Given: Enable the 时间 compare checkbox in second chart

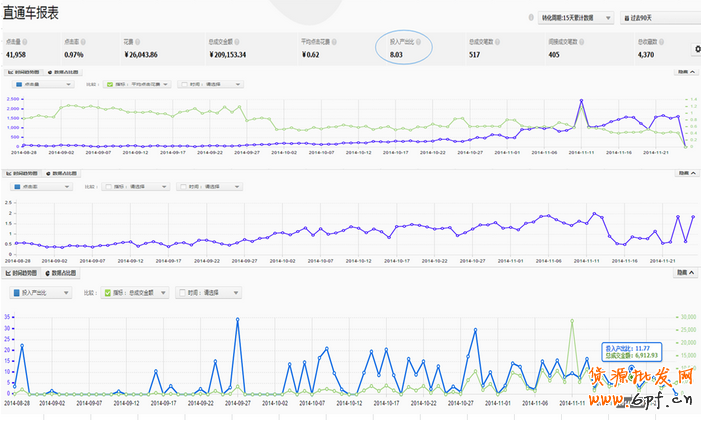Looking at the screenshot, I should [x=183, y=186].
